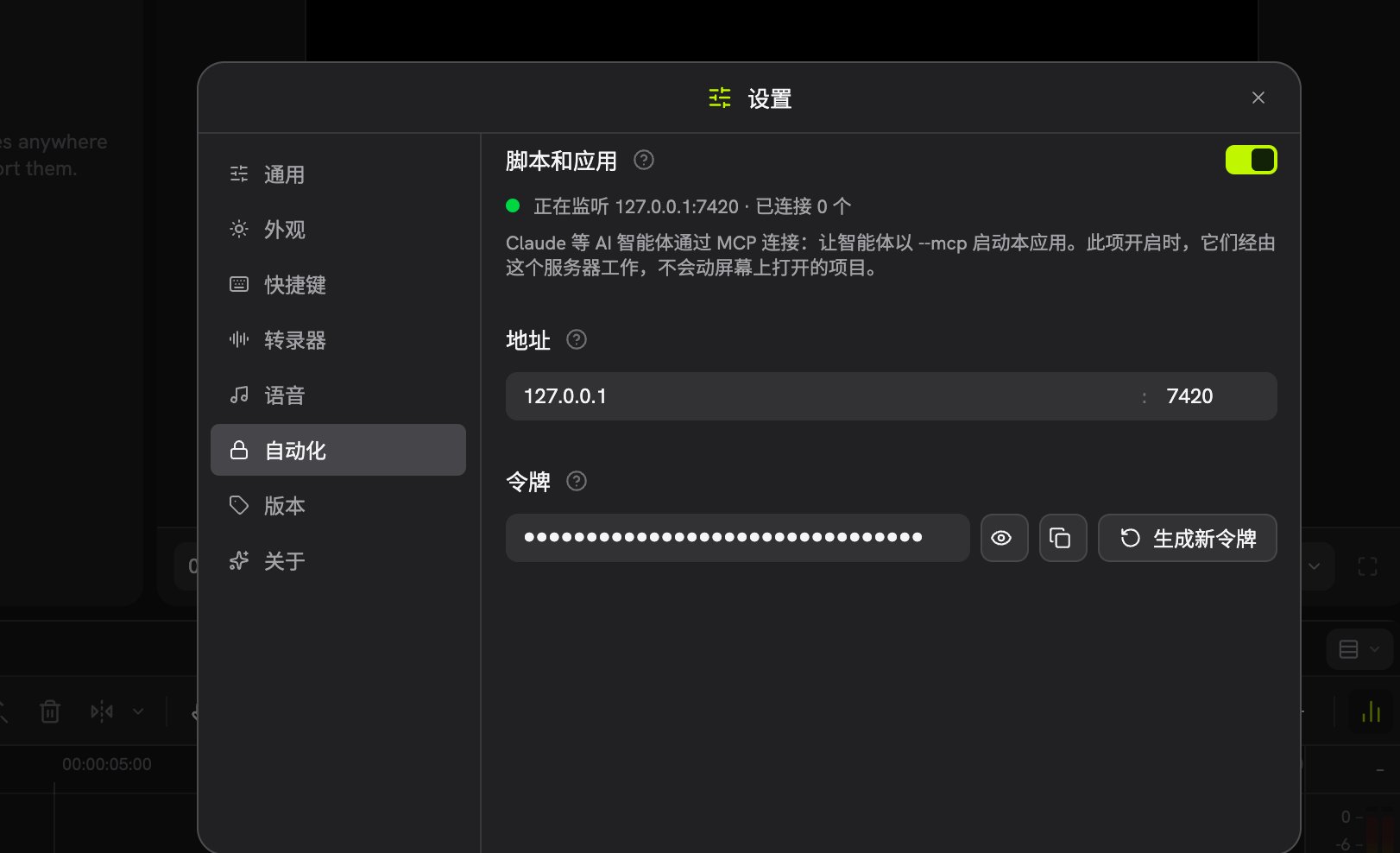Reveal the token with eye icon

click(x=1004, y=538)
